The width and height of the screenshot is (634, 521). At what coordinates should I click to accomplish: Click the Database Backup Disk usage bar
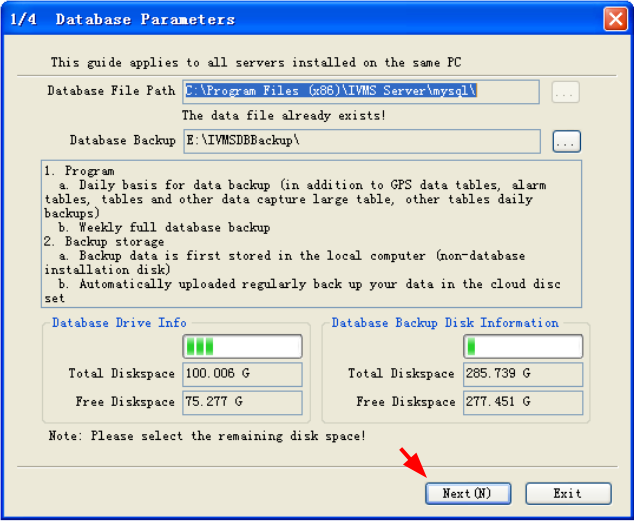523,347
